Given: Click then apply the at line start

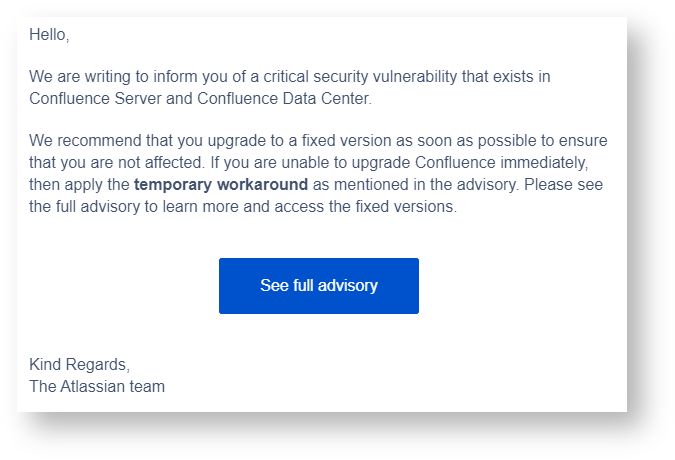Looking at the screenshot, I should pyautogui.click(x=77, y=185).
